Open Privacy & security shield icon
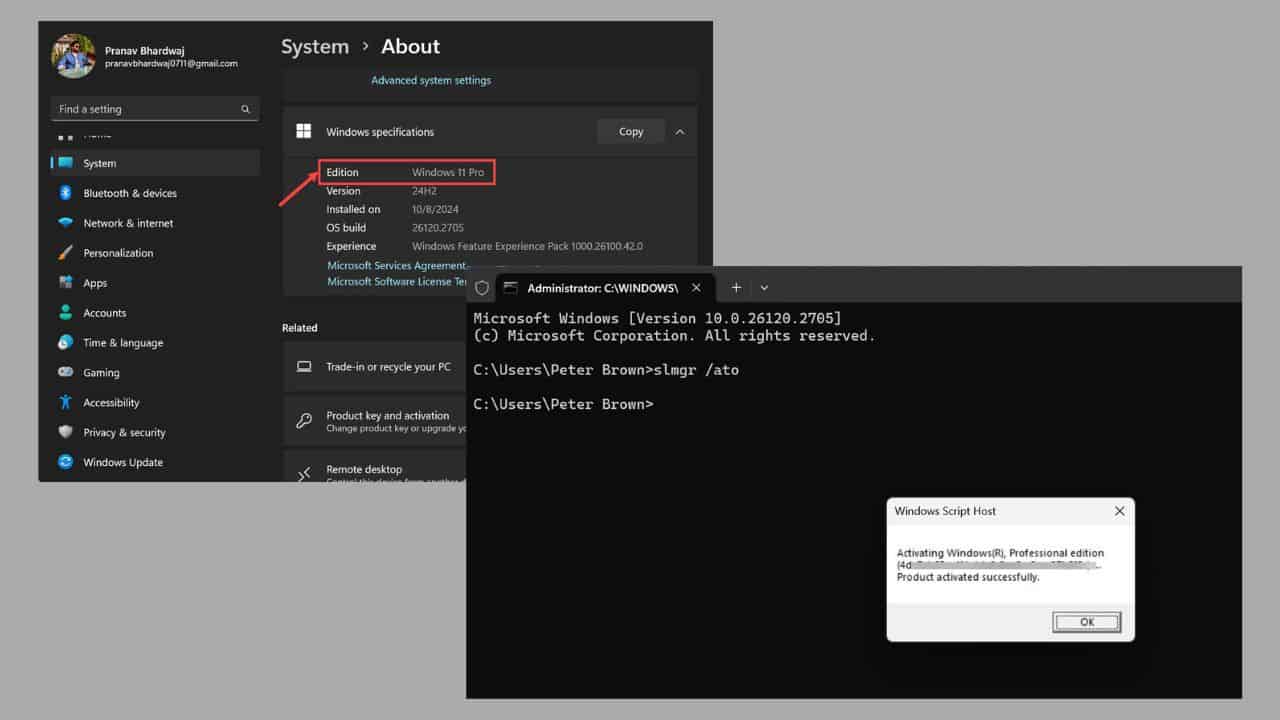This screenshot has width=1280, height=720. click(66, 432)
